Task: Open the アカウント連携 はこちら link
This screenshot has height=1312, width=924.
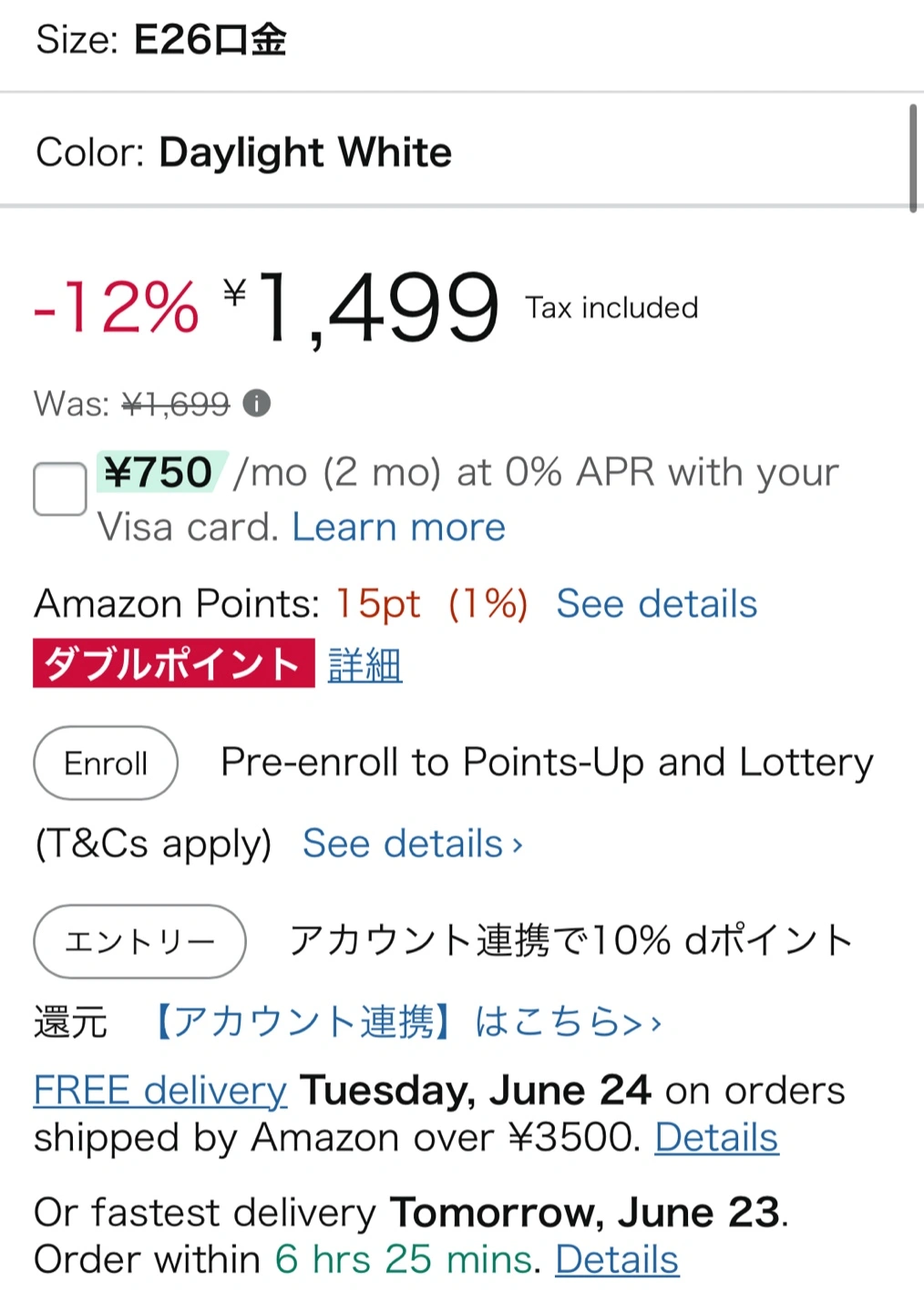Action: (x=406, y=1021)
